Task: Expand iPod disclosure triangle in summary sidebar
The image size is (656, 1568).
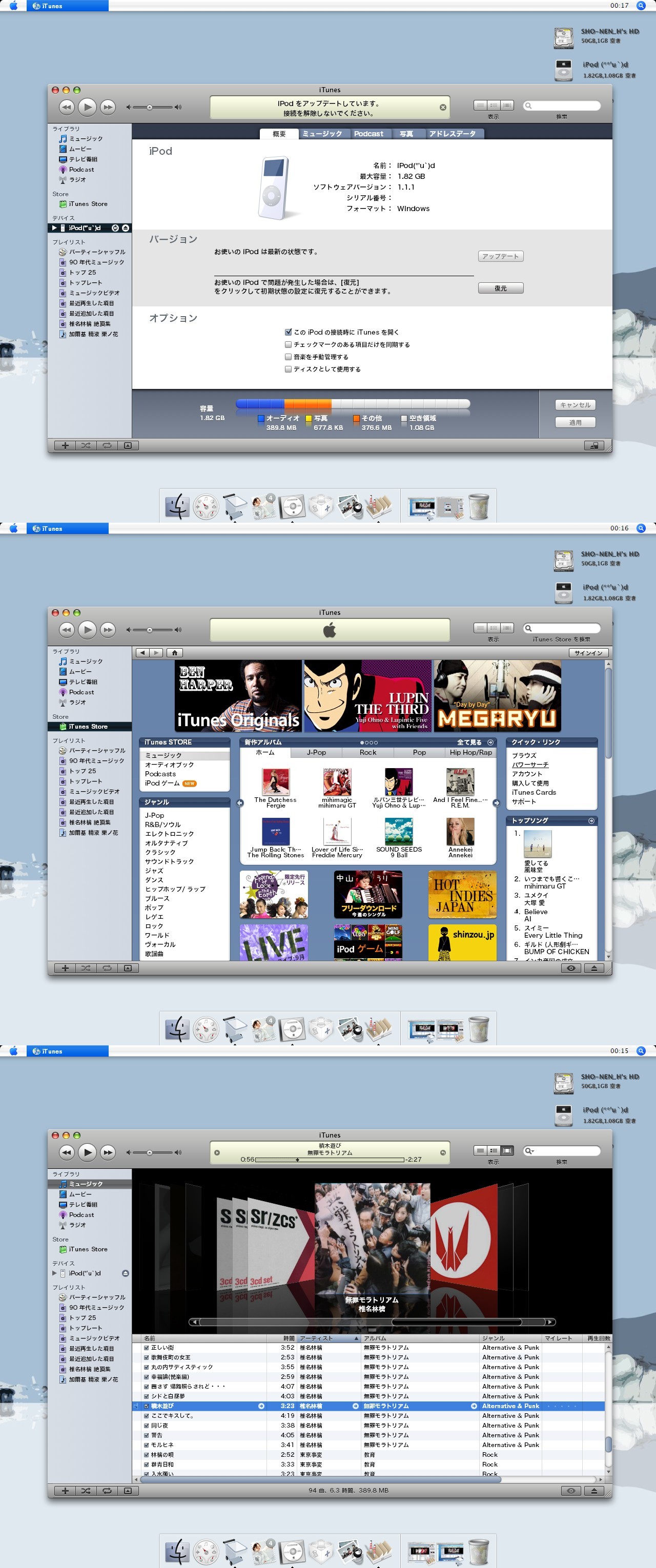Action: (x=54, y=228)
